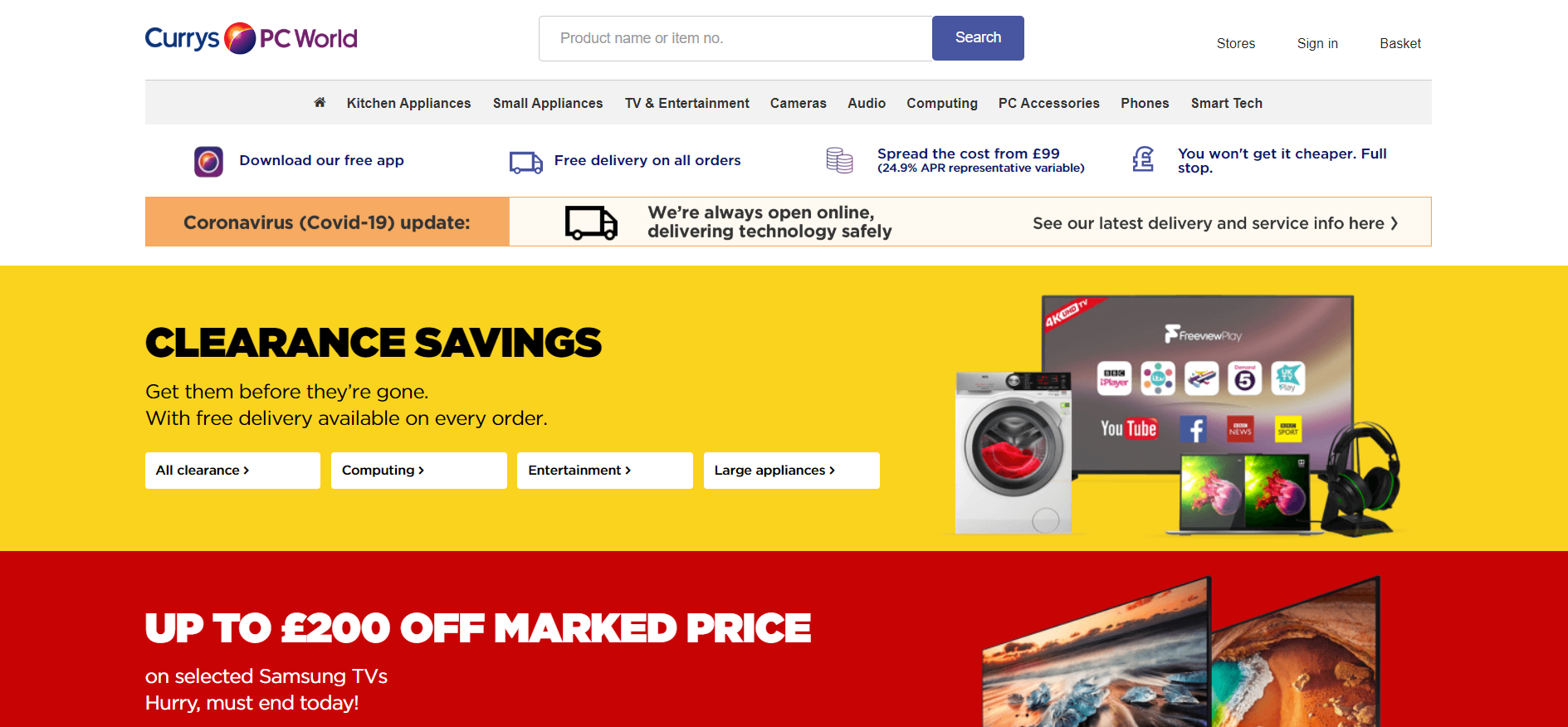Open the Kitchen Appliances menu
1568x727 pixels.
pos(408,103)
